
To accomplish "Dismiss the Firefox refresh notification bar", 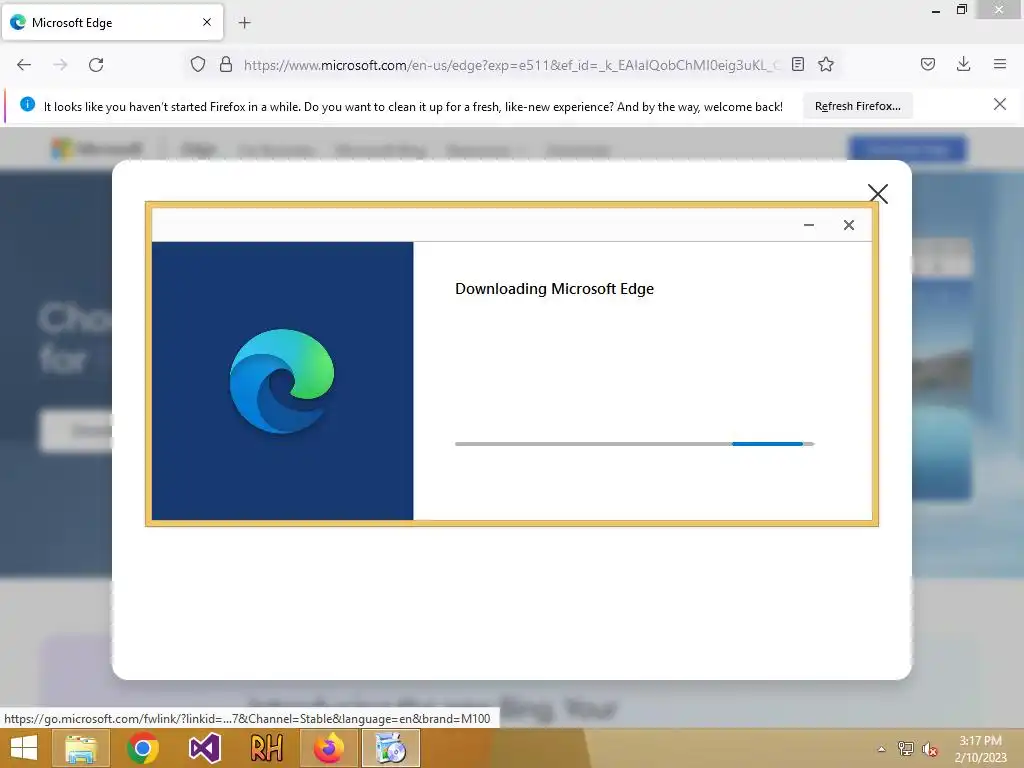I will tap(999, 104).
